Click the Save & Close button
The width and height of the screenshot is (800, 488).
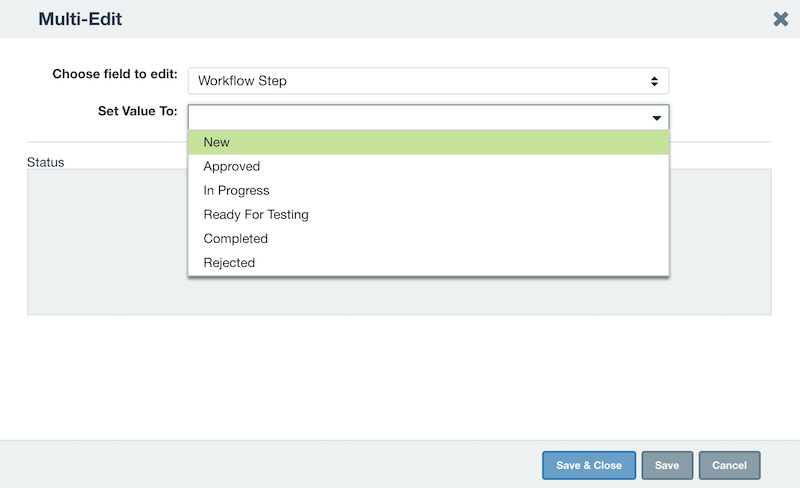pos(589,465)
